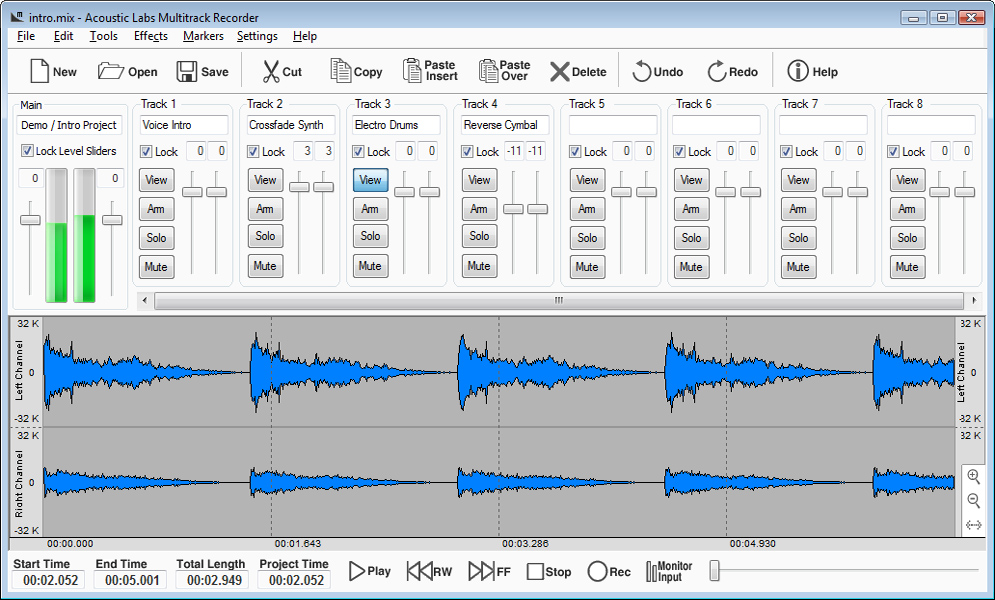Click the Delete X toolbar icon
The image size is (995, 600).
click(x=559, y=72)
